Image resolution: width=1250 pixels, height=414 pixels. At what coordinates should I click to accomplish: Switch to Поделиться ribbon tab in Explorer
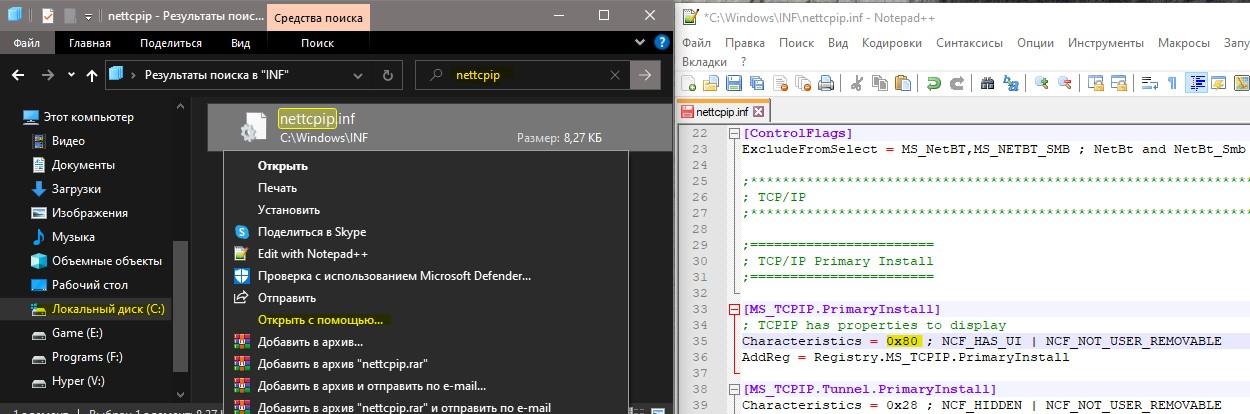(x=171, y=43)
